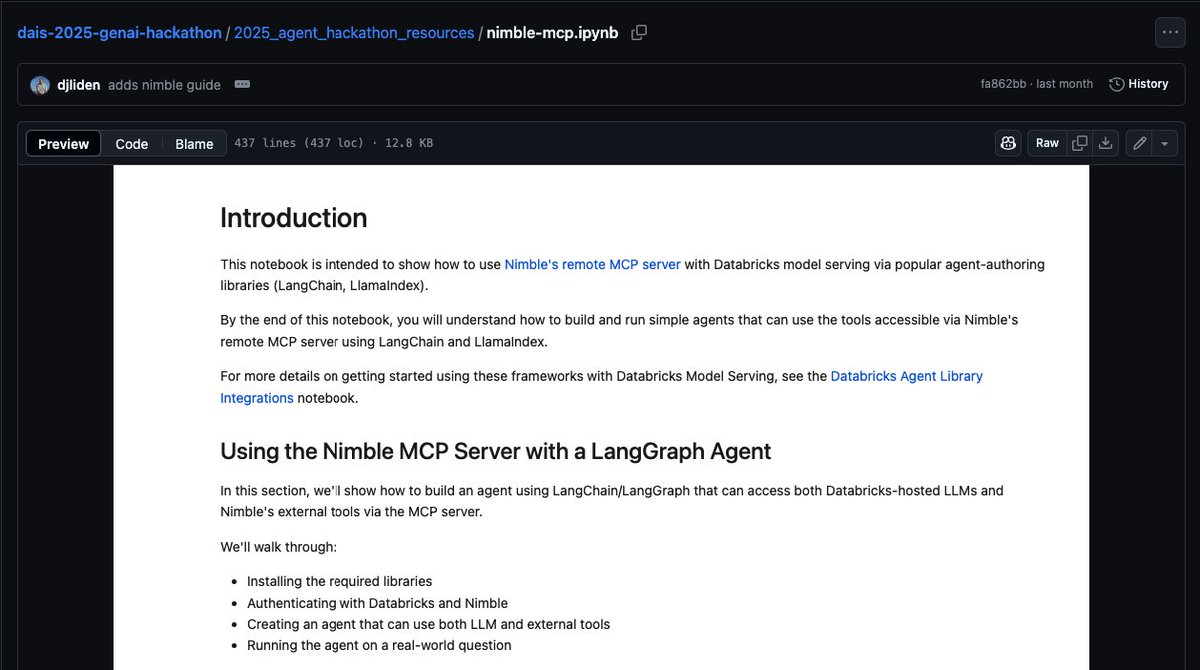This screenshot has width=1200, height=670.
Task: Switch to Preview tab
Action: (x=64, y=144)
